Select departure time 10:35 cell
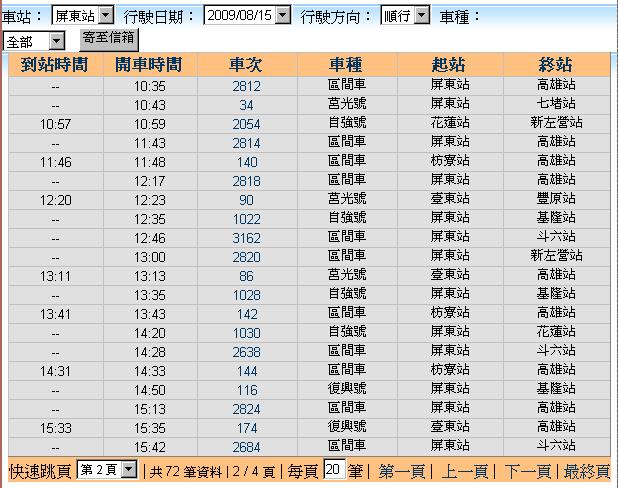Viewport: 618px width, 488px height. 150,86
